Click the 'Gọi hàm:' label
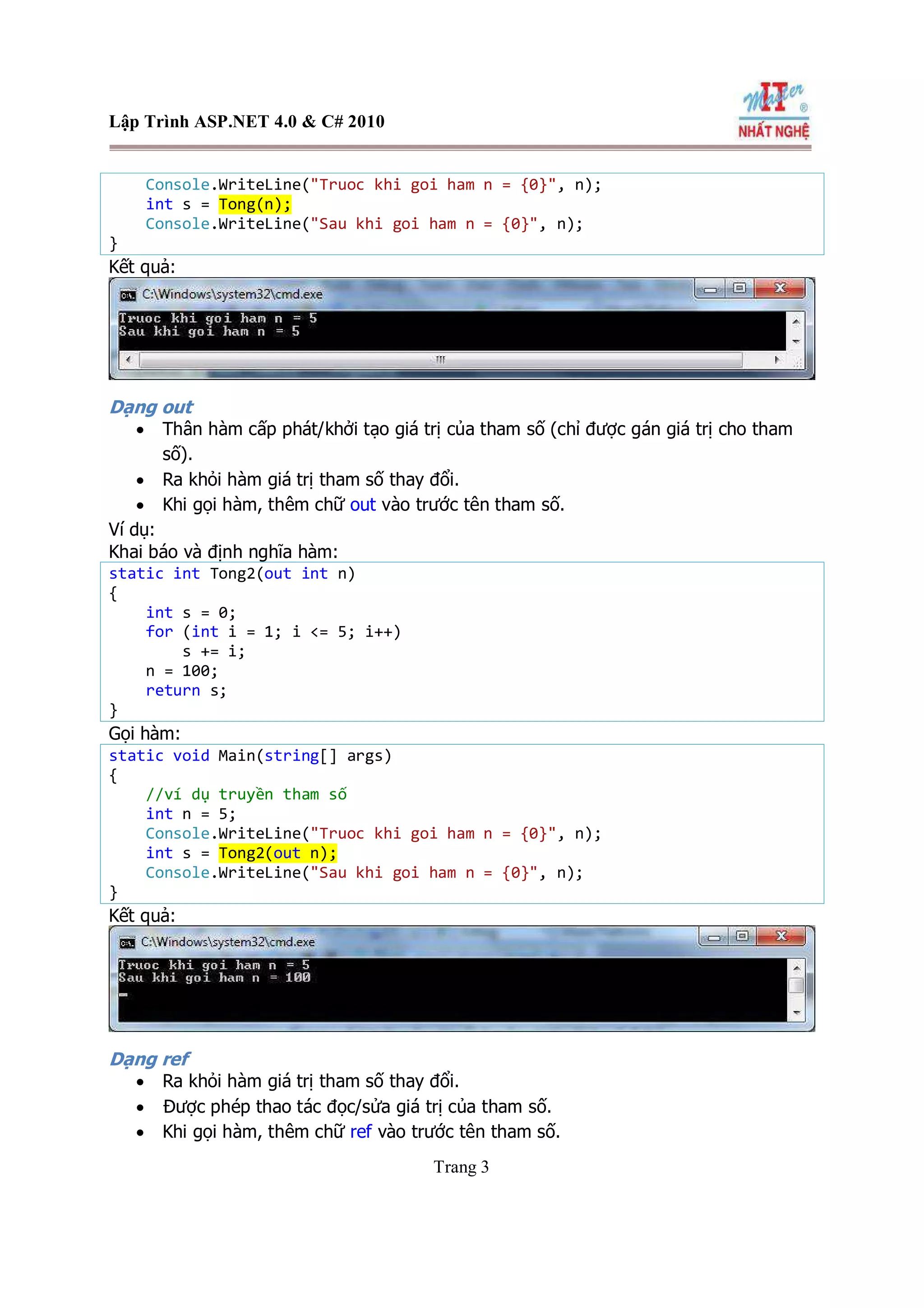This screenshot has width=924, height=1308. pos(144,734)
